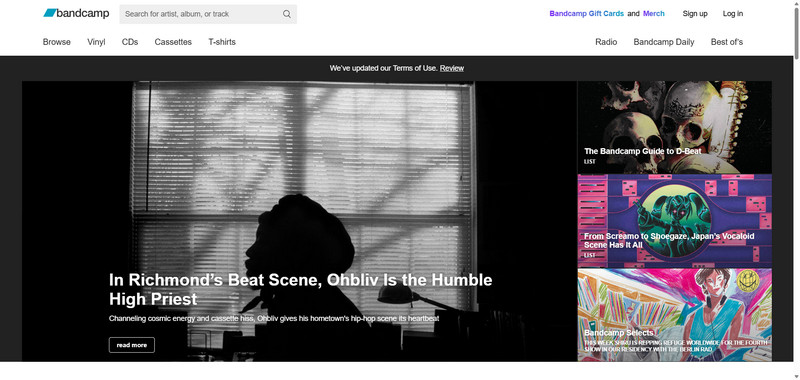800x380 pixels.
Task: Go to Bandcamp Daily
Action: point(664,42)
